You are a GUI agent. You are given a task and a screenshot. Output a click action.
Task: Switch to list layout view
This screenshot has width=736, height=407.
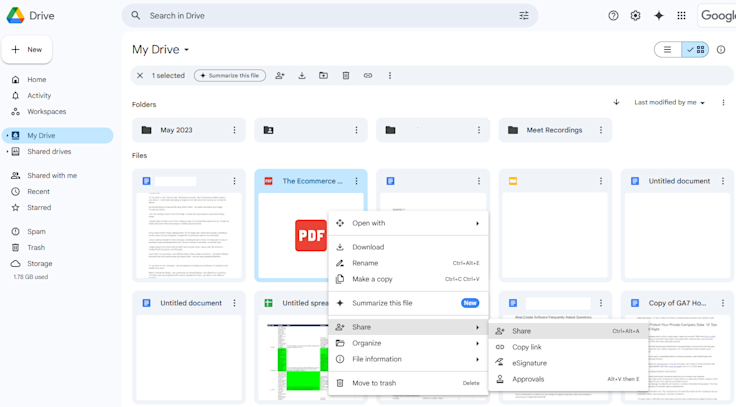667,50
